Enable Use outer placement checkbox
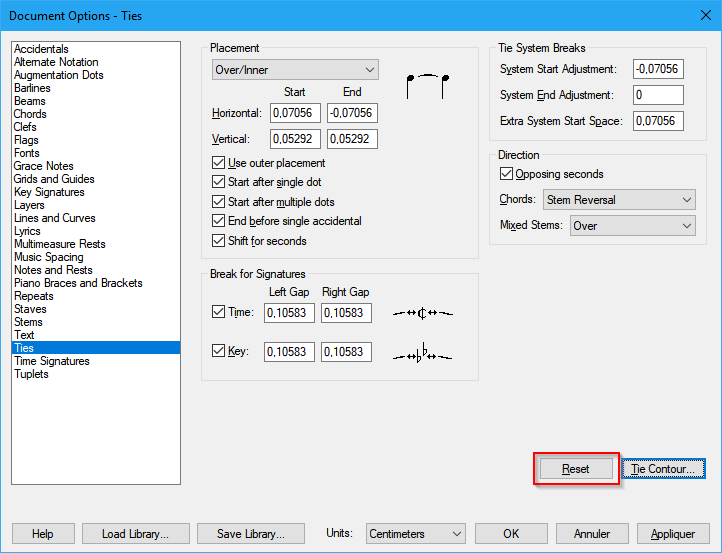The width and height of the screenshot is (722, 553). [x=219, y=163]
